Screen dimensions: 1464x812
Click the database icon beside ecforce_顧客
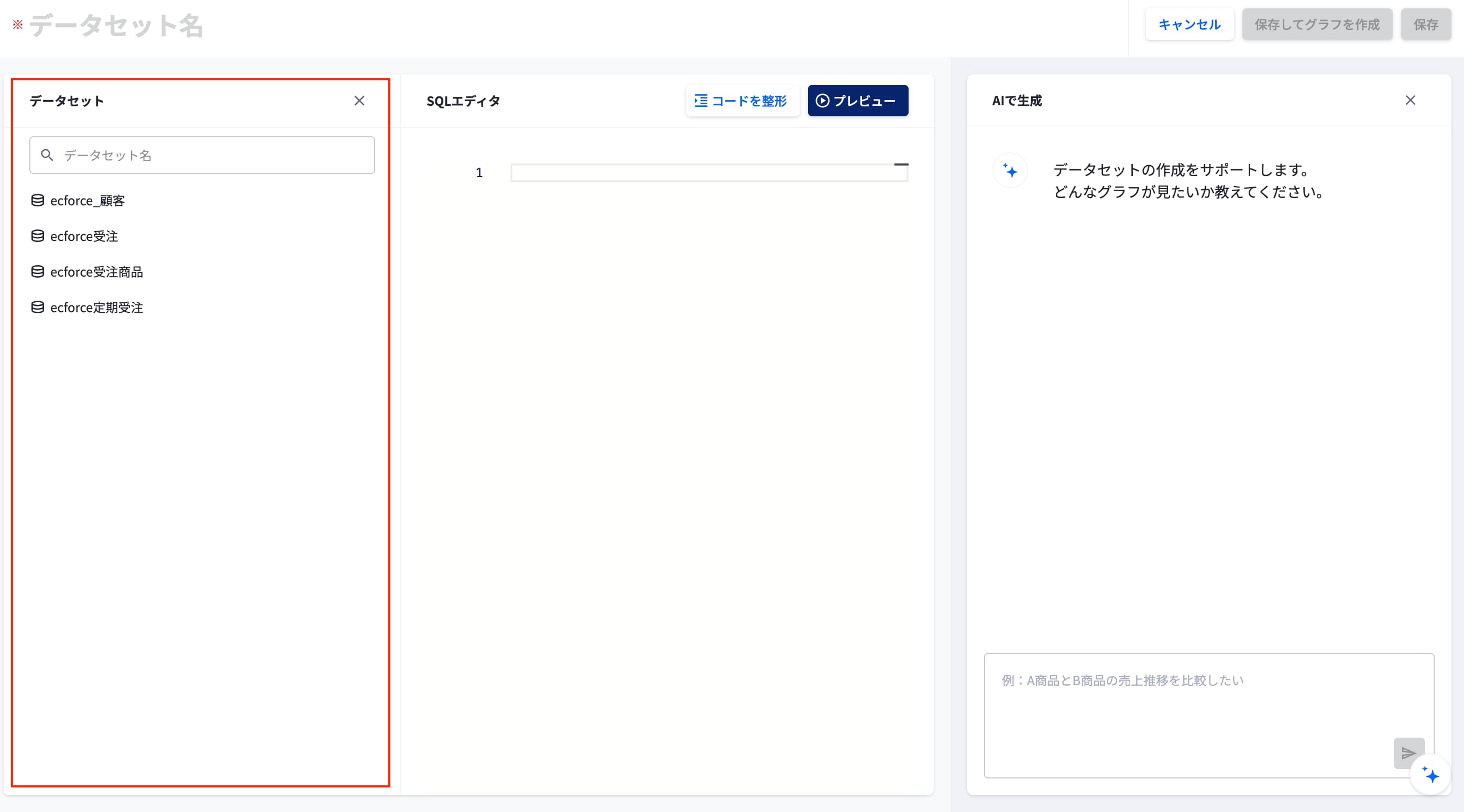point(38,200)
